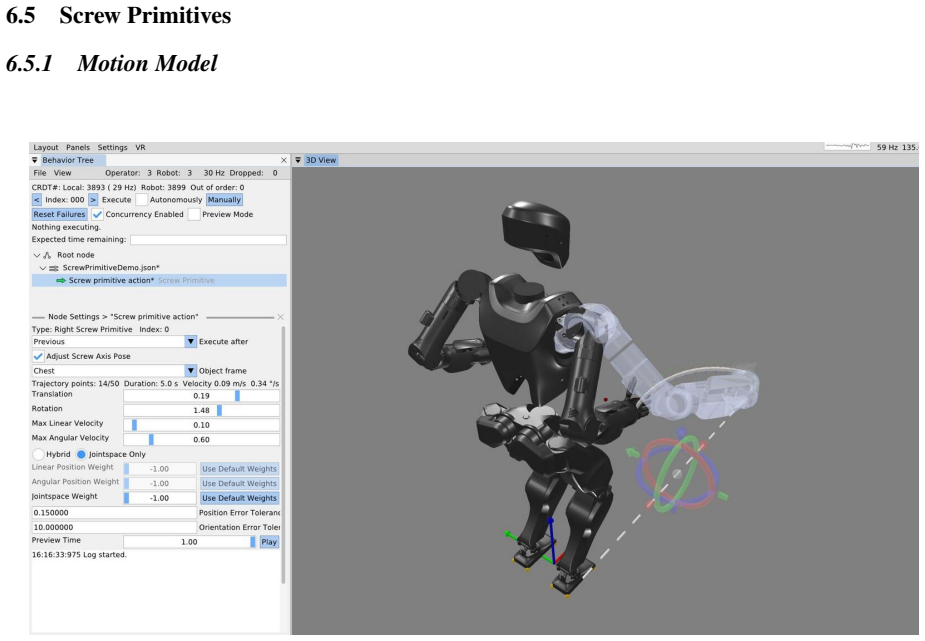
Task: Click 'Nothing executing.' status text
Action: pyautogui.click(x=66, y=227)
